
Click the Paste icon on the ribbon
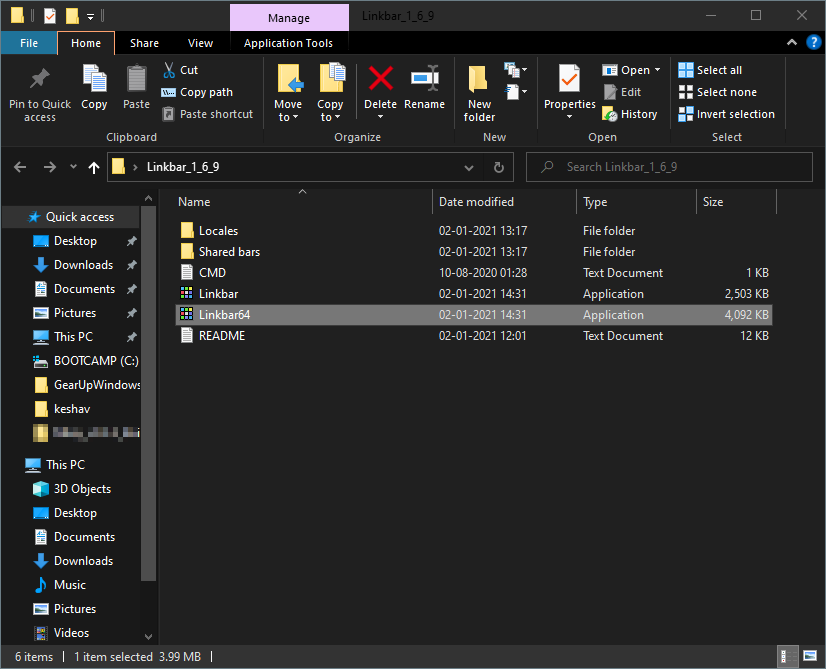pyautogui.click(x=136, y=90)
